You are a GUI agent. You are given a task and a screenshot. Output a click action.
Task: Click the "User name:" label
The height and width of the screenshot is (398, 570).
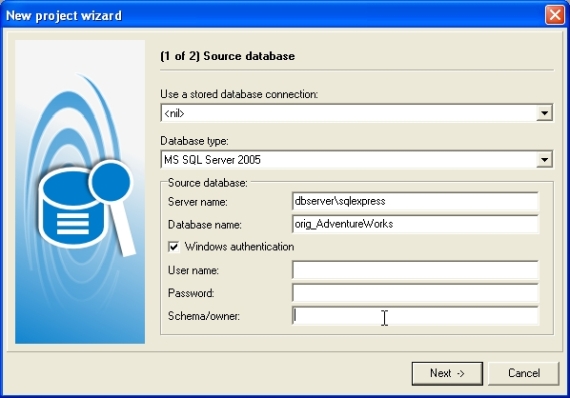coord(193,270)
